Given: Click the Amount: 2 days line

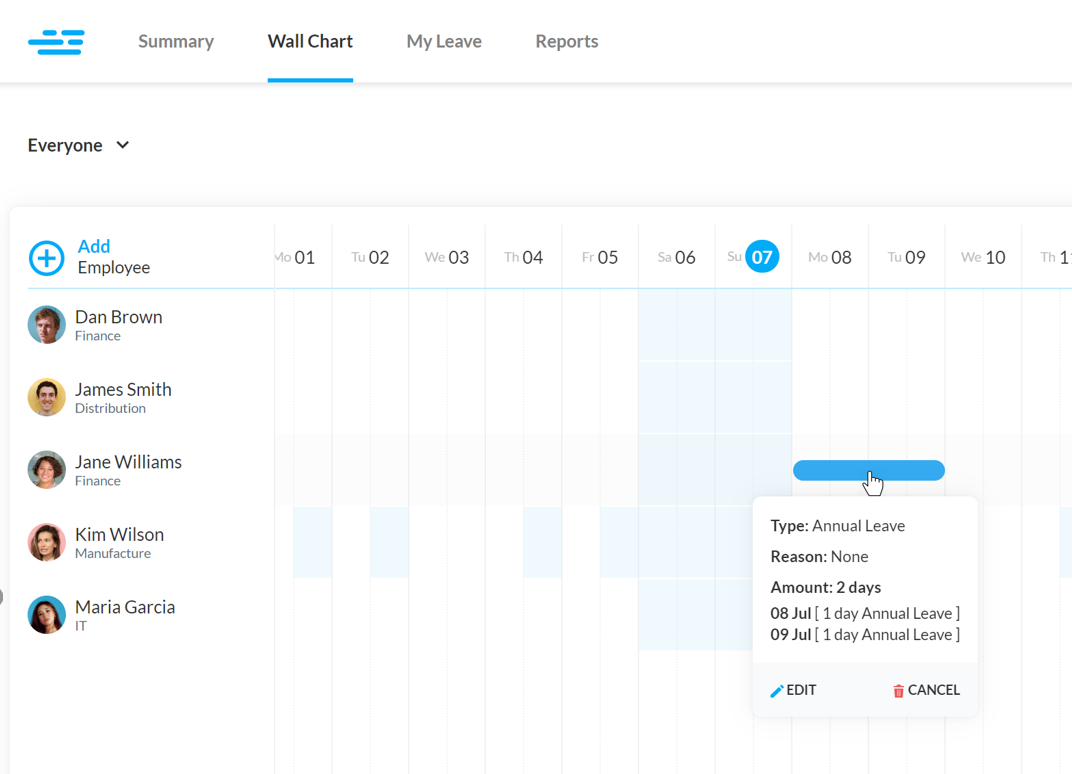Looking at the screenshot, I should coord(825,587).
